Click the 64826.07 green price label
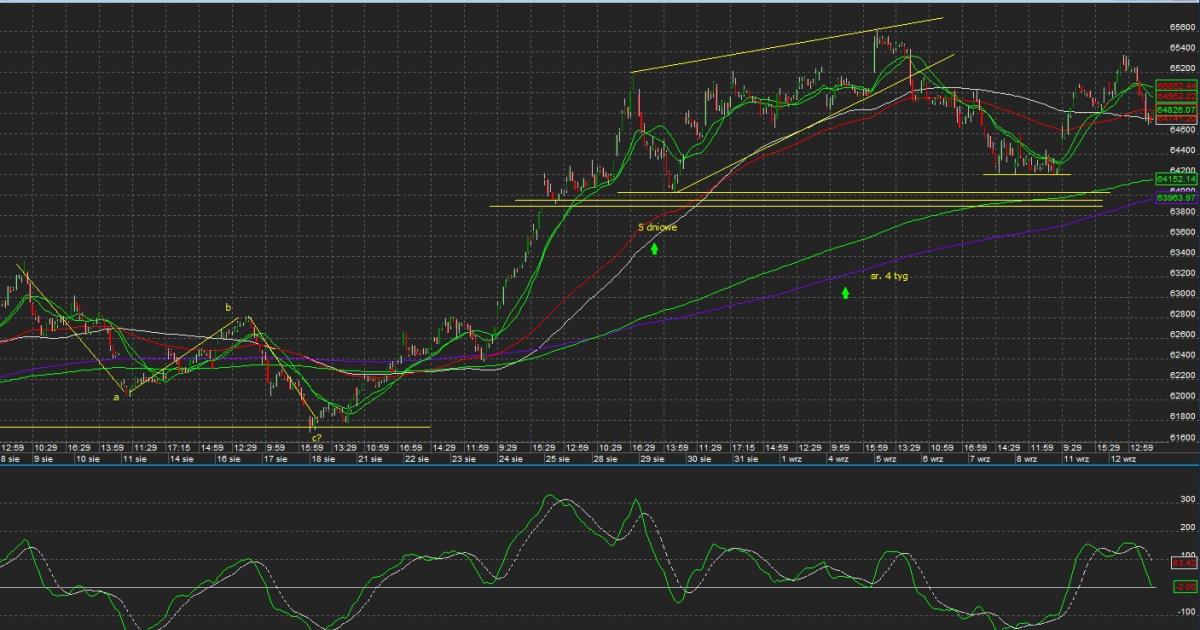1200x630 pixels. 1176,108
